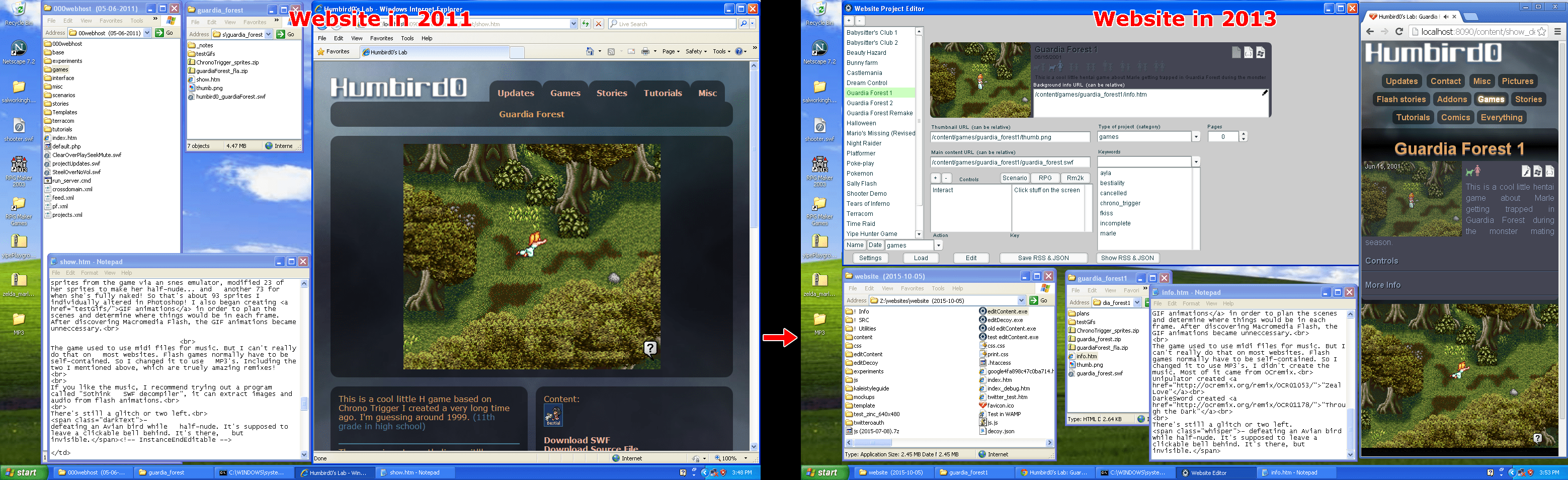The image size is (1568, 480).
Task: Click the Save RSS & JSON button
Action: coord(1043,258)
